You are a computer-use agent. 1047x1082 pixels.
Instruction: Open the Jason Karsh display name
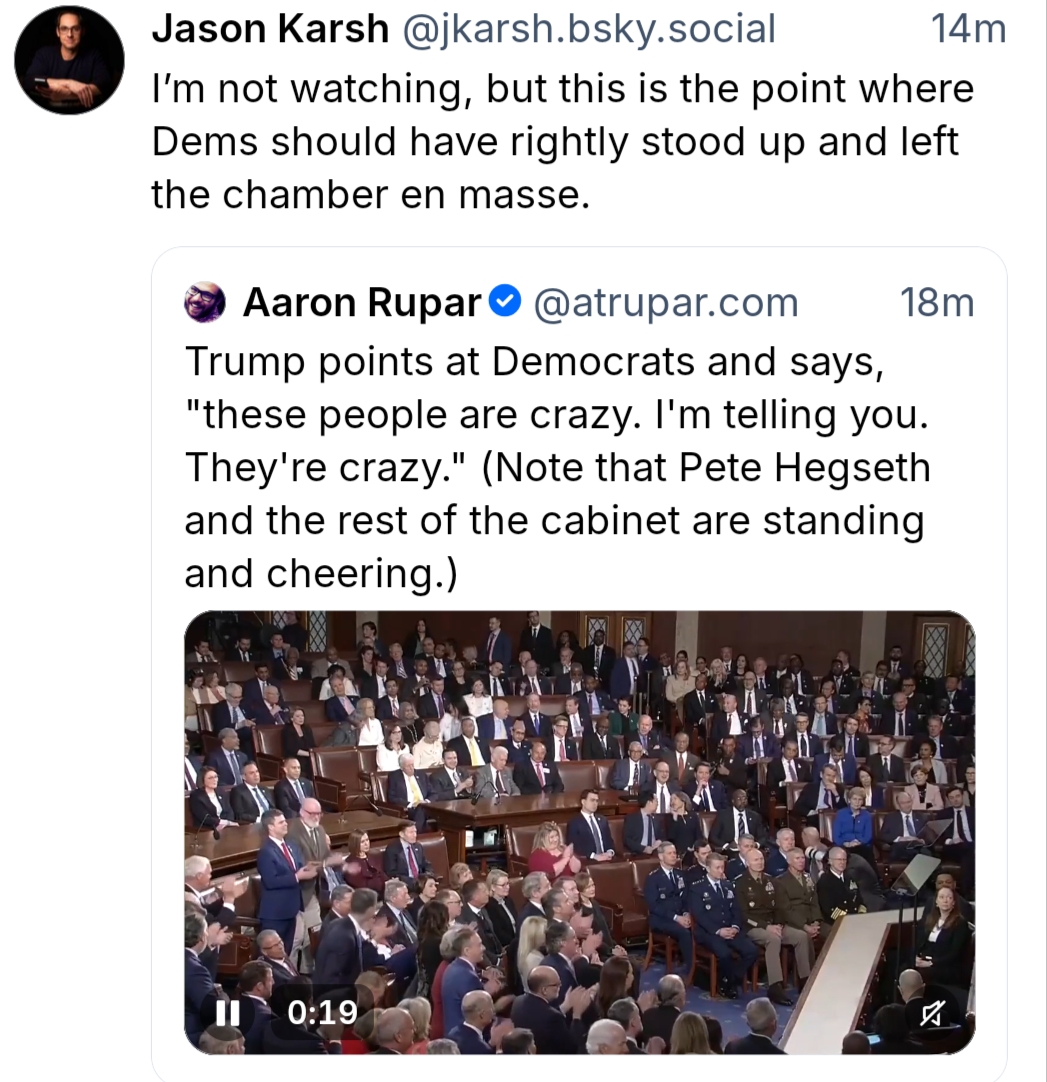tap(270, 30)
